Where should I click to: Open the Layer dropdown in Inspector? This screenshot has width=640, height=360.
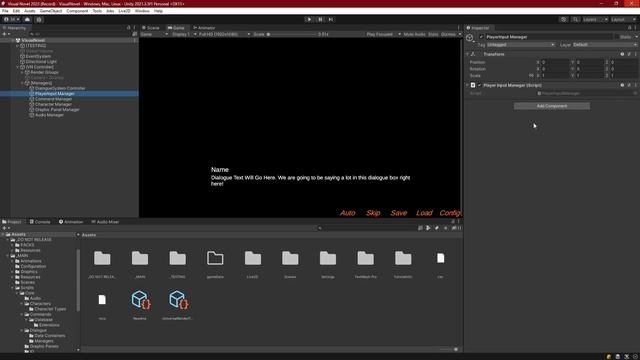pos(604,44)
